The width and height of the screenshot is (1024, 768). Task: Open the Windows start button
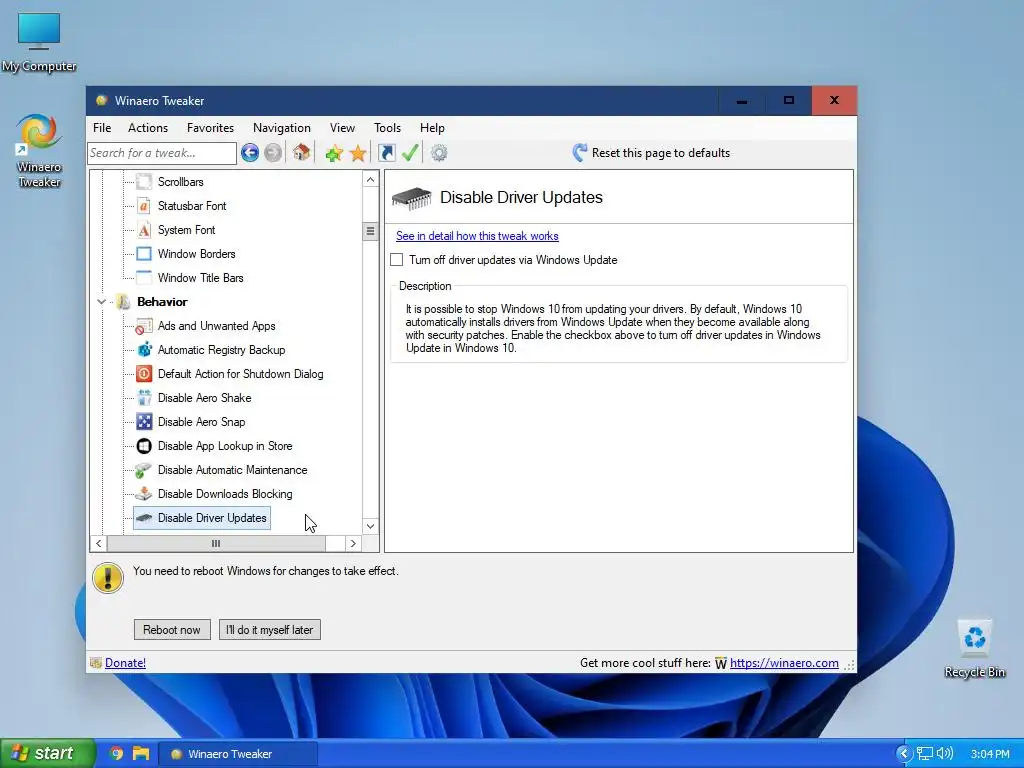(x=47, y=754)
